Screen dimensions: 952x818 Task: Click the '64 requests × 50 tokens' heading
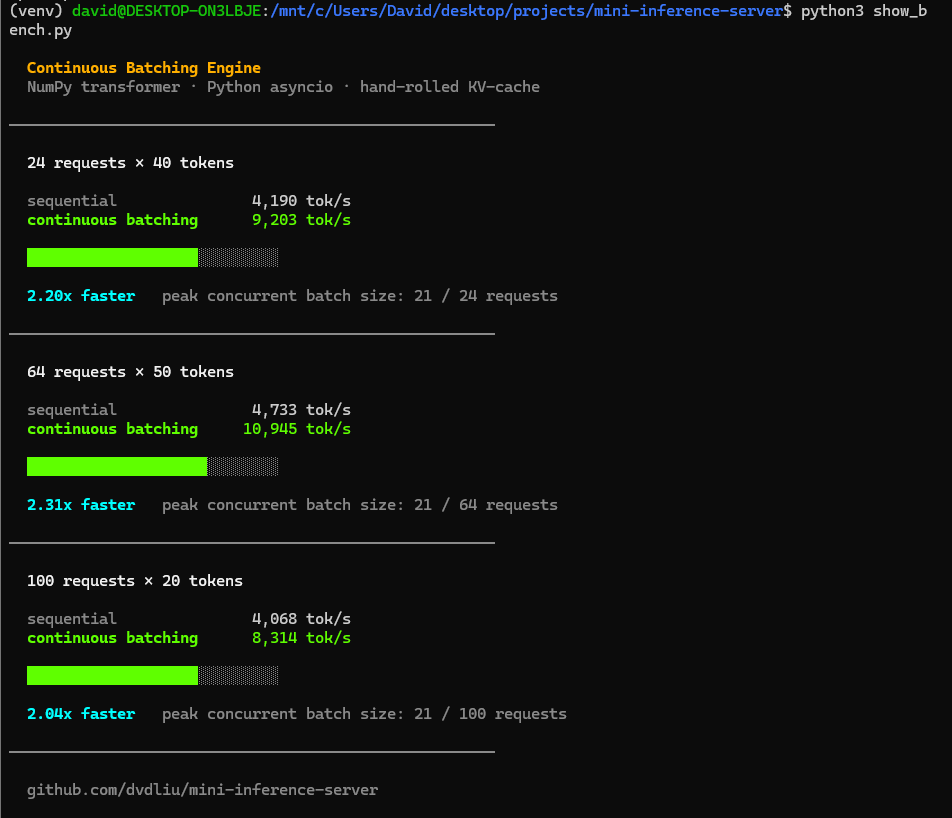pyautogui.click(x=131, y=372)
